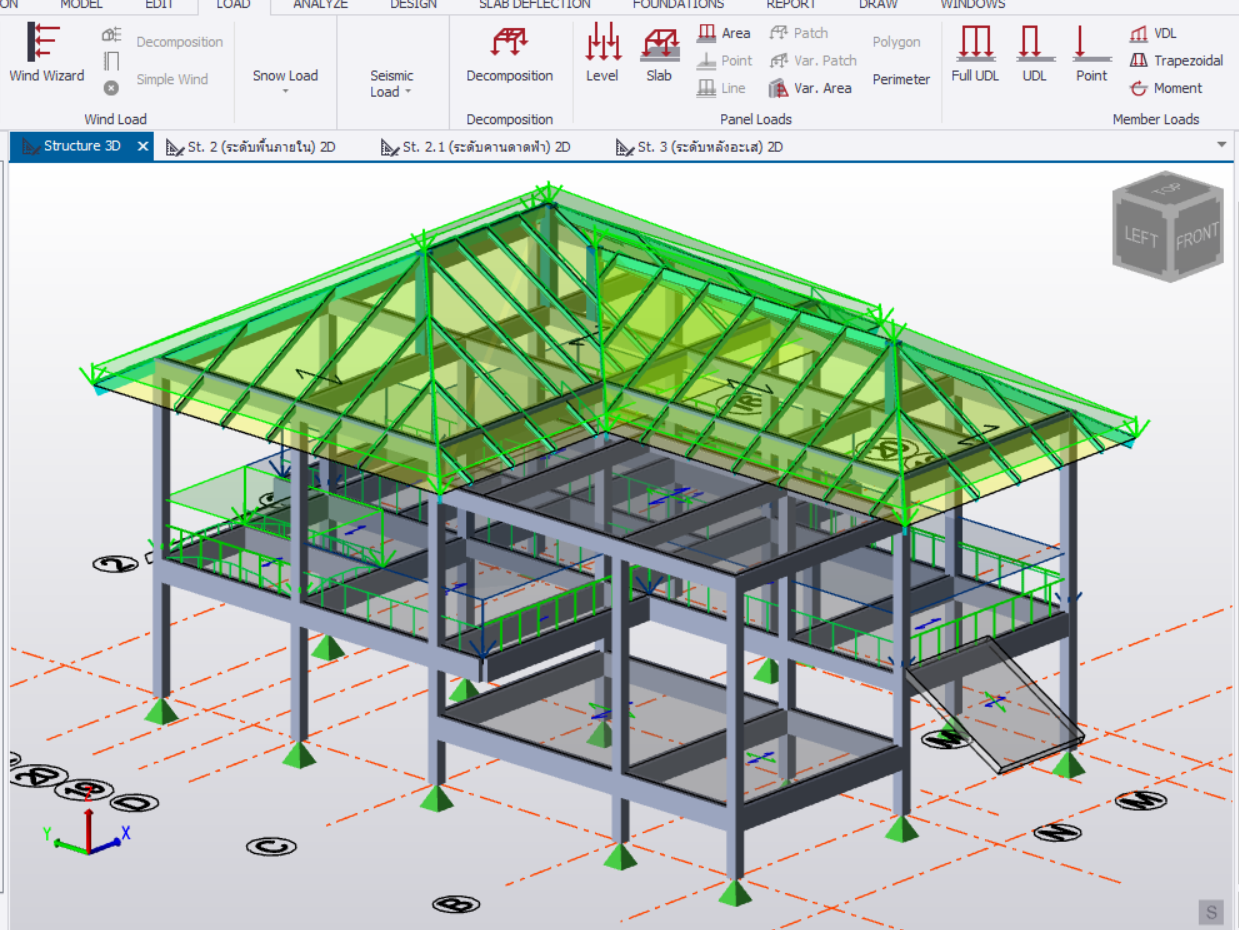Close the Structure 3D tab
Screen dimensions: 1239x930
point(143,146)
